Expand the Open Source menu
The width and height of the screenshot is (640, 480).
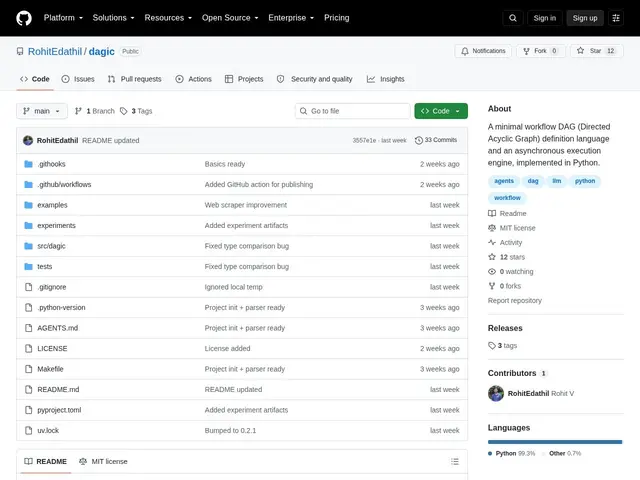click(230, 18)
